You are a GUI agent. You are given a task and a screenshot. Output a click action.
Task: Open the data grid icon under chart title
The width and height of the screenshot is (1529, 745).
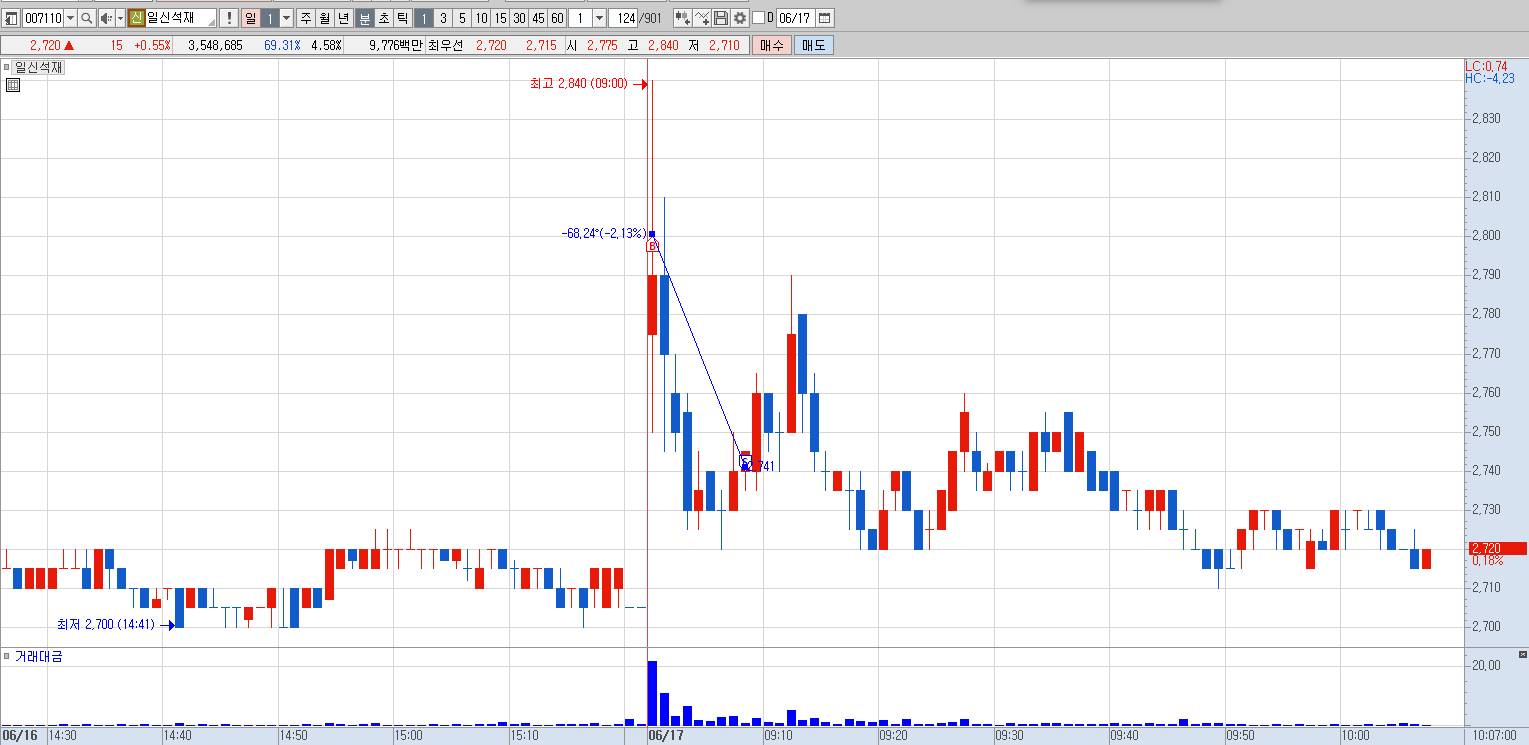(x=13, y=85)
